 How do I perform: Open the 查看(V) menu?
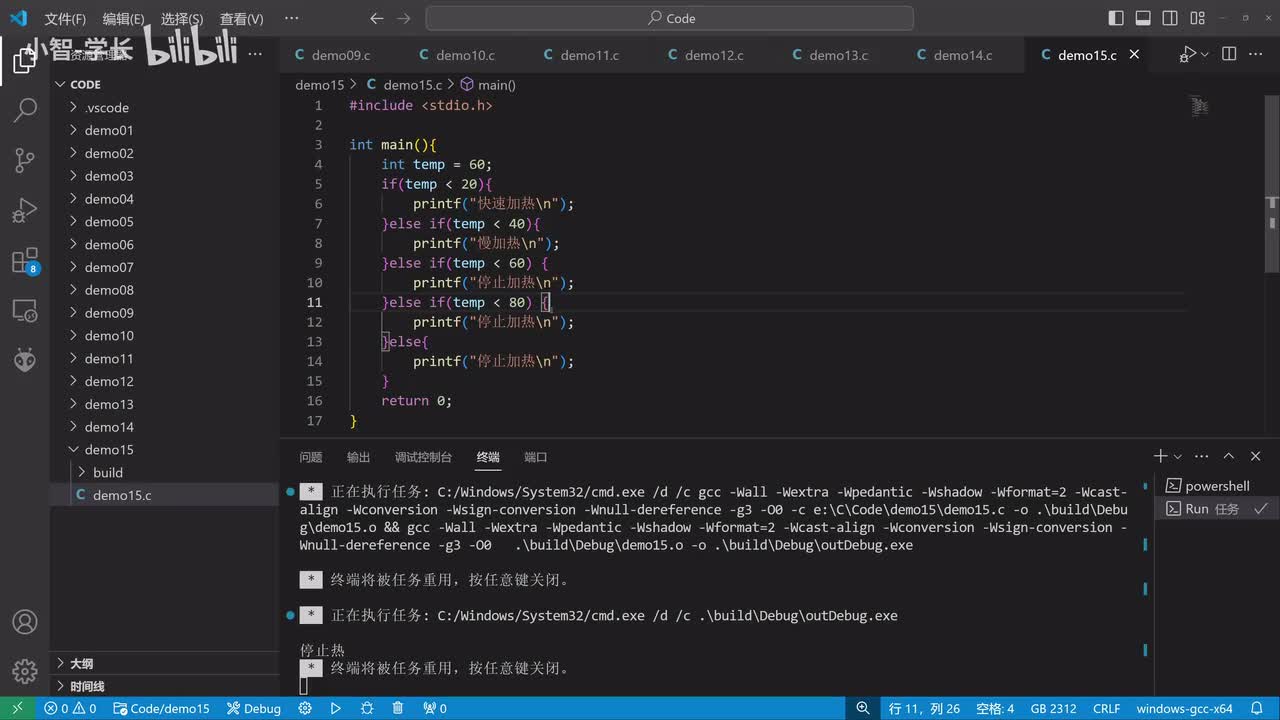pyautogui.click(x=241, y=19)
